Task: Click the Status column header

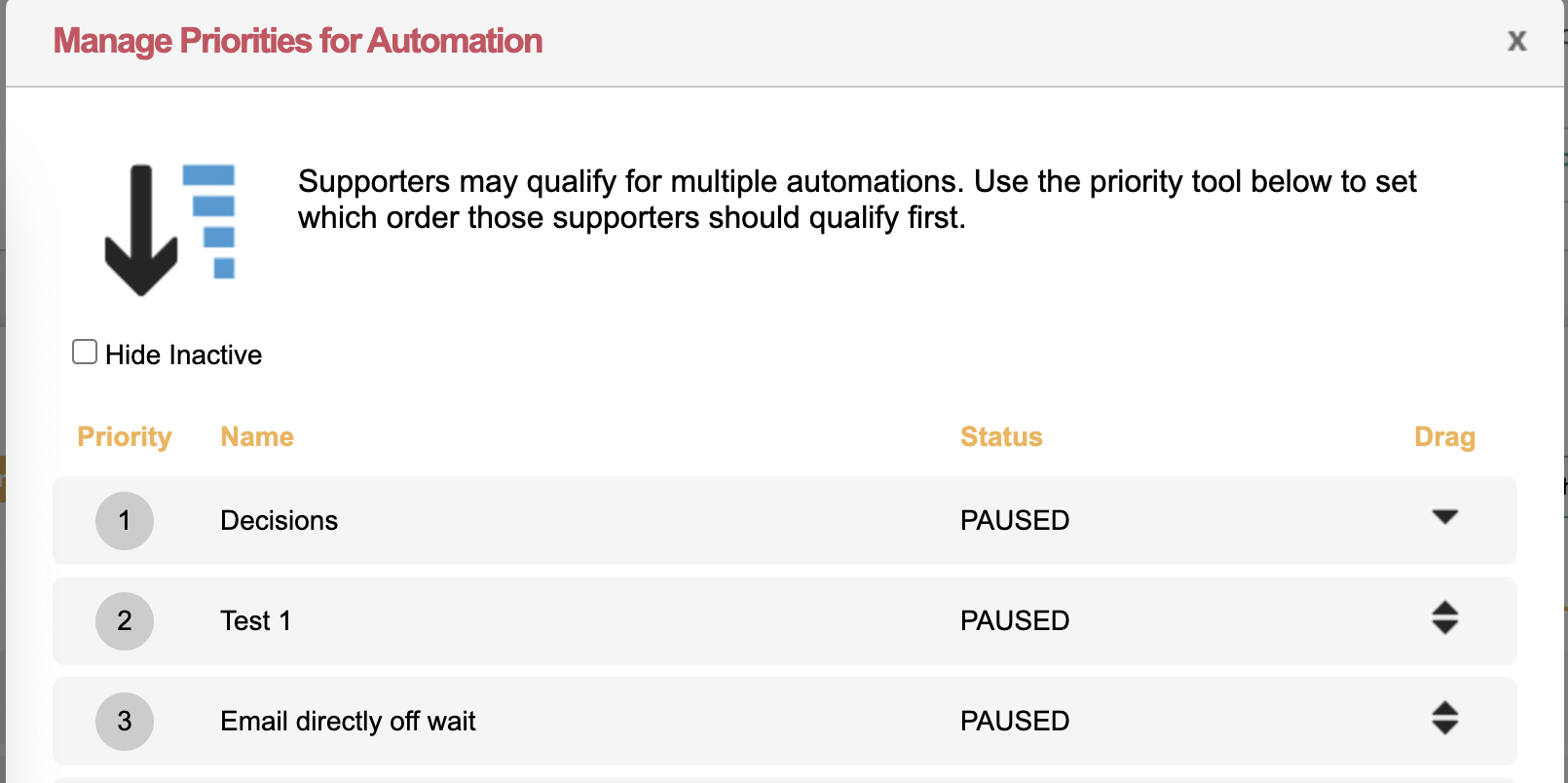Action: 1001,437
